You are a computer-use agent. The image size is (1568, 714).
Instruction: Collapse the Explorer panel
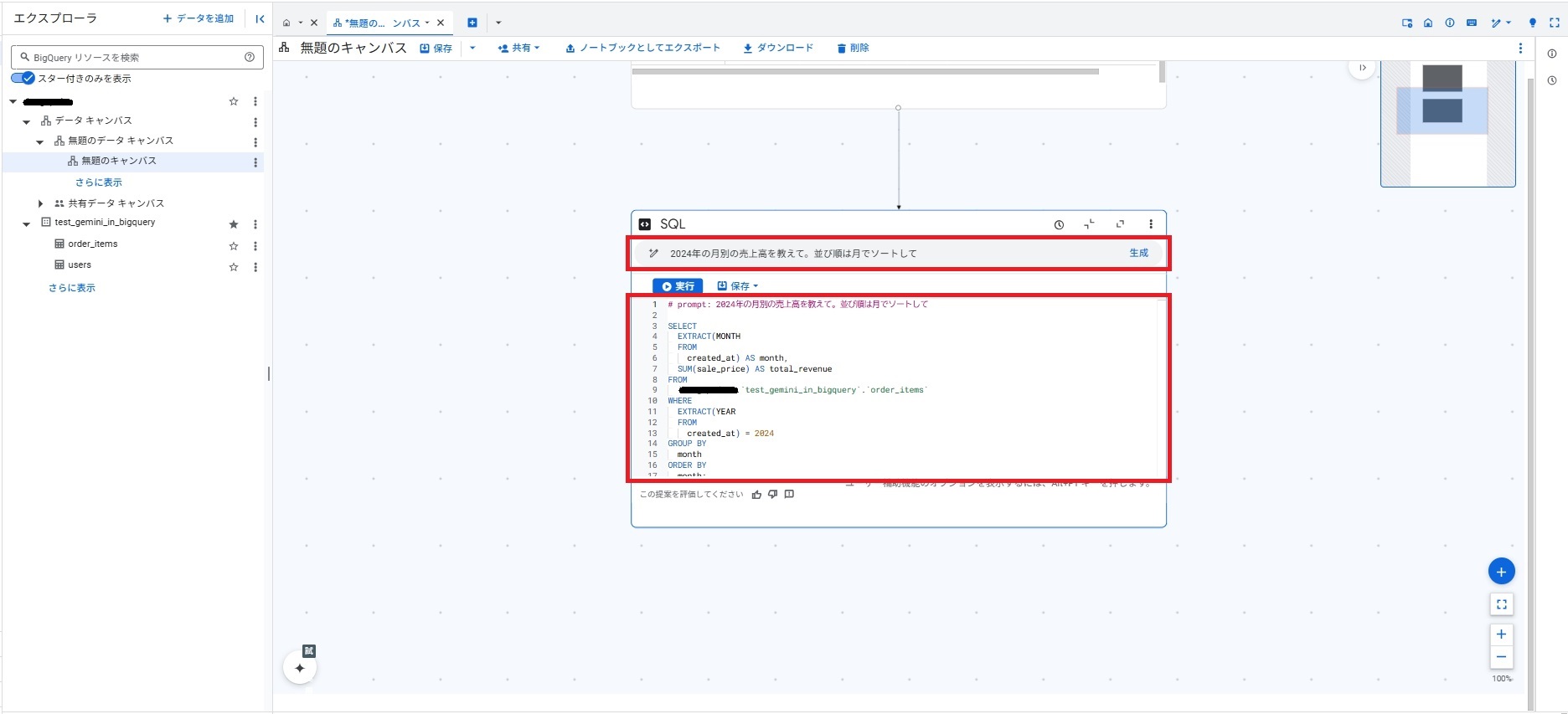pos(260,18)
